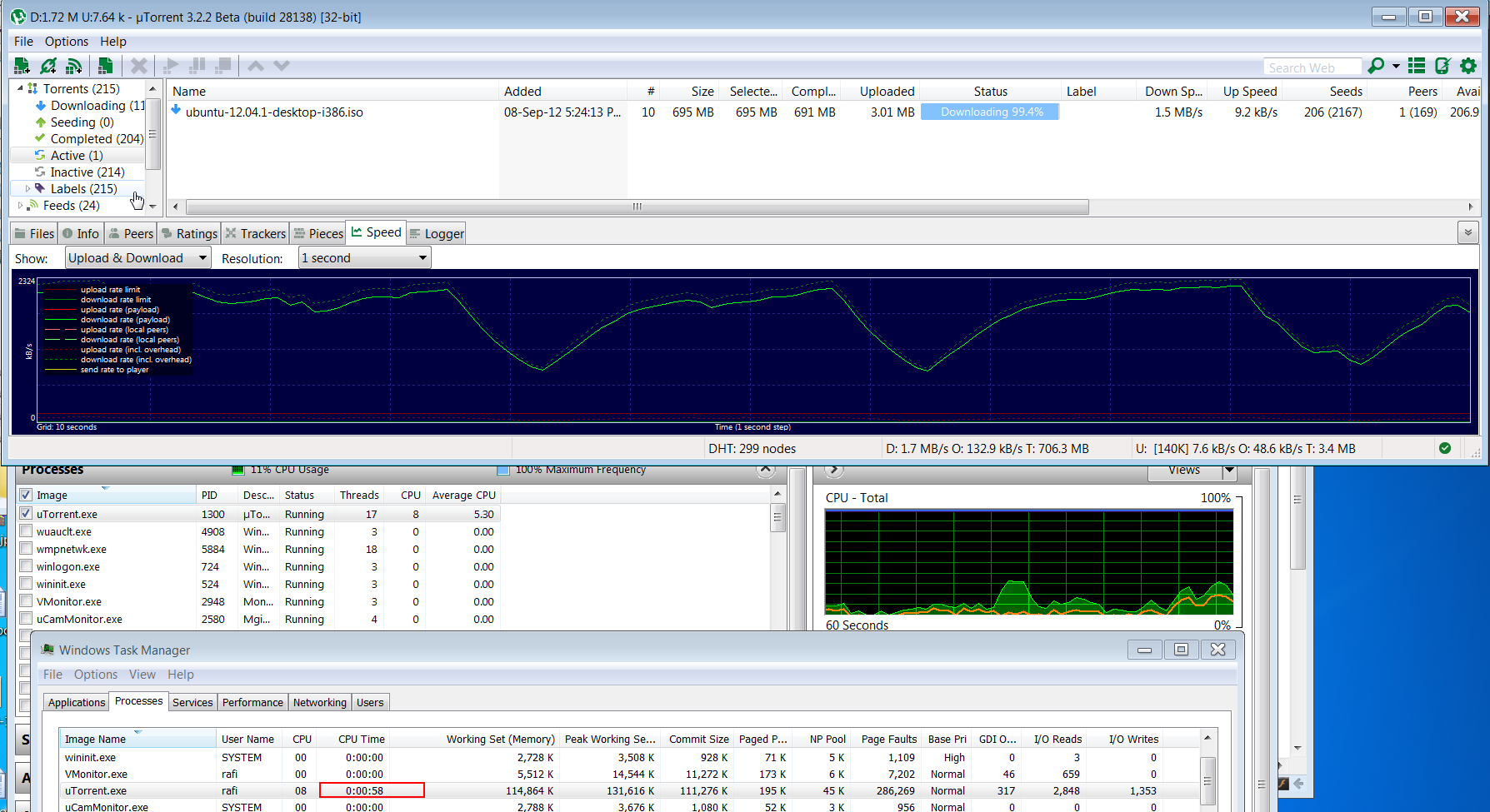
Task: Open Preferences via the gear icon
Action: coord(1468,66)
